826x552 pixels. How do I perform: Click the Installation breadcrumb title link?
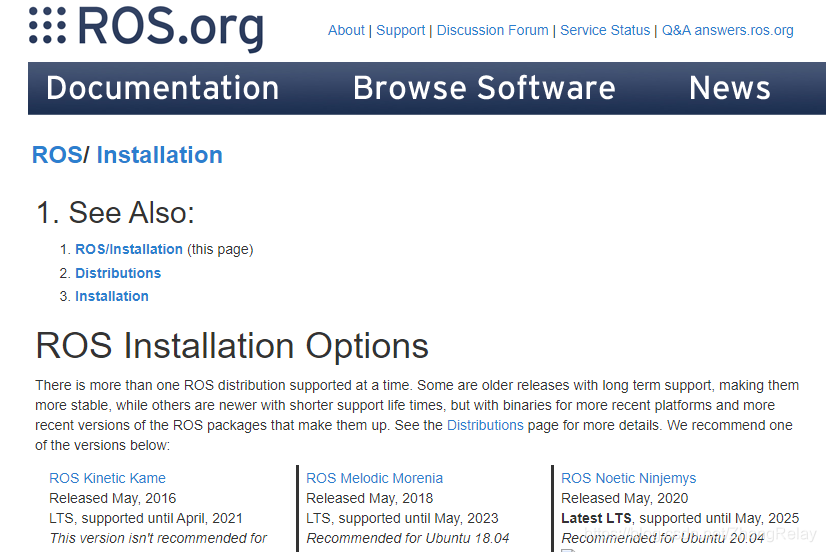pos(160,155)
